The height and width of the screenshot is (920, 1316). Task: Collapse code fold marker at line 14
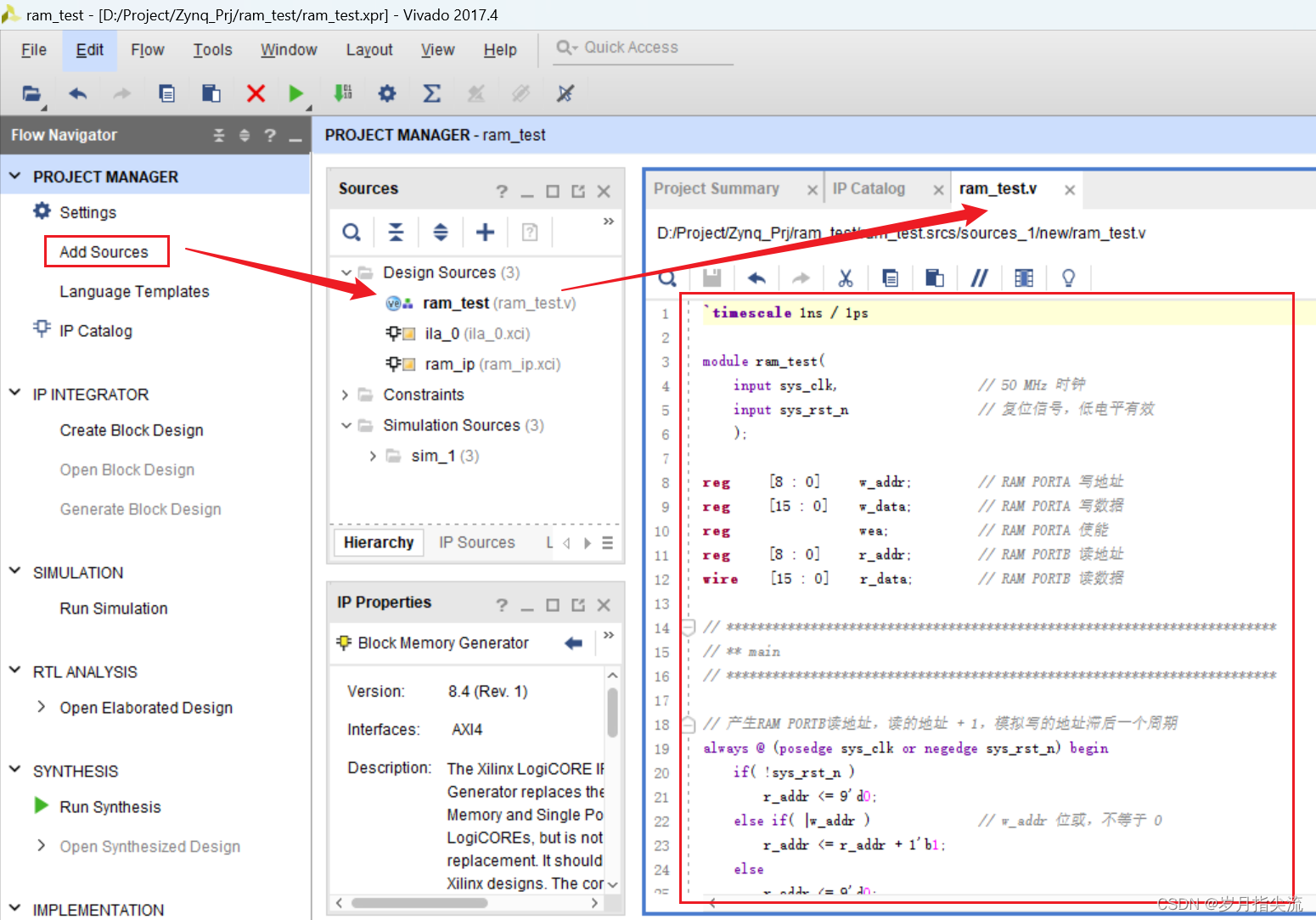689,627
